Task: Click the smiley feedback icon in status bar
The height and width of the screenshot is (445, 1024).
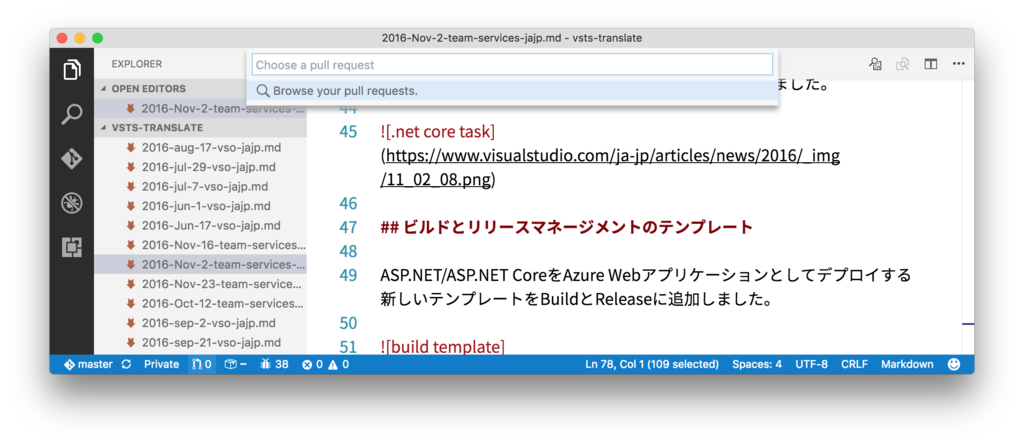Action: 954,364
